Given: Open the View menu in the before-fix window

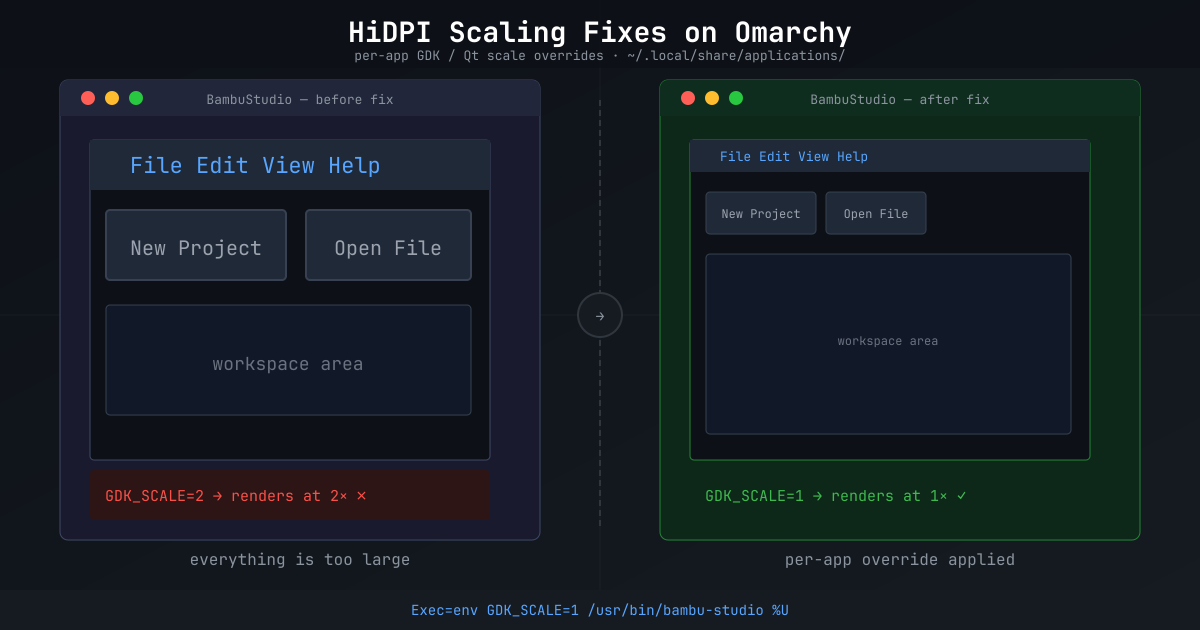Looking at the screenshot, I should [x=288, y=166].
